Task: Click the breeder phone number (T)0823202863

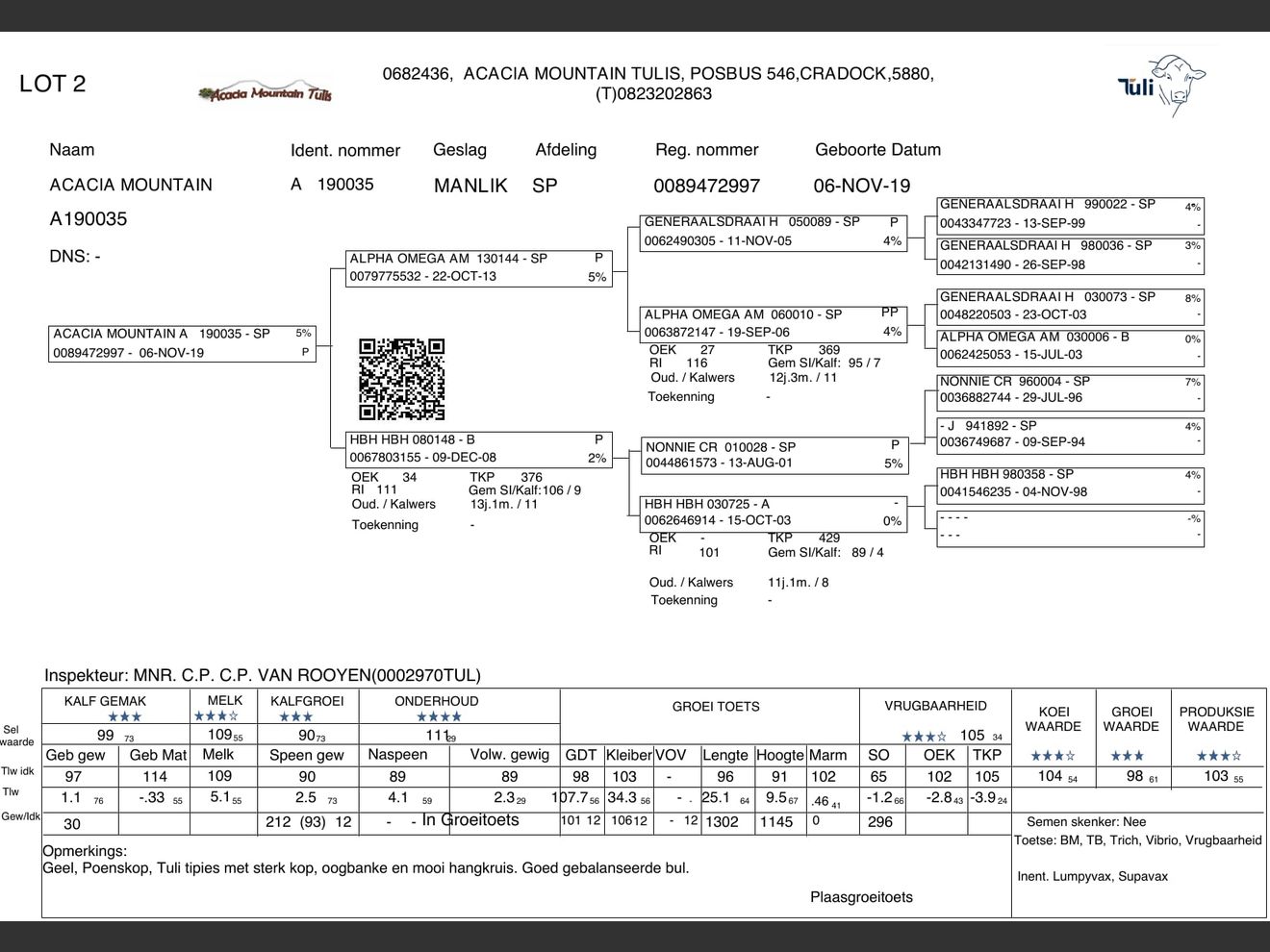Action: pos(653,94)
